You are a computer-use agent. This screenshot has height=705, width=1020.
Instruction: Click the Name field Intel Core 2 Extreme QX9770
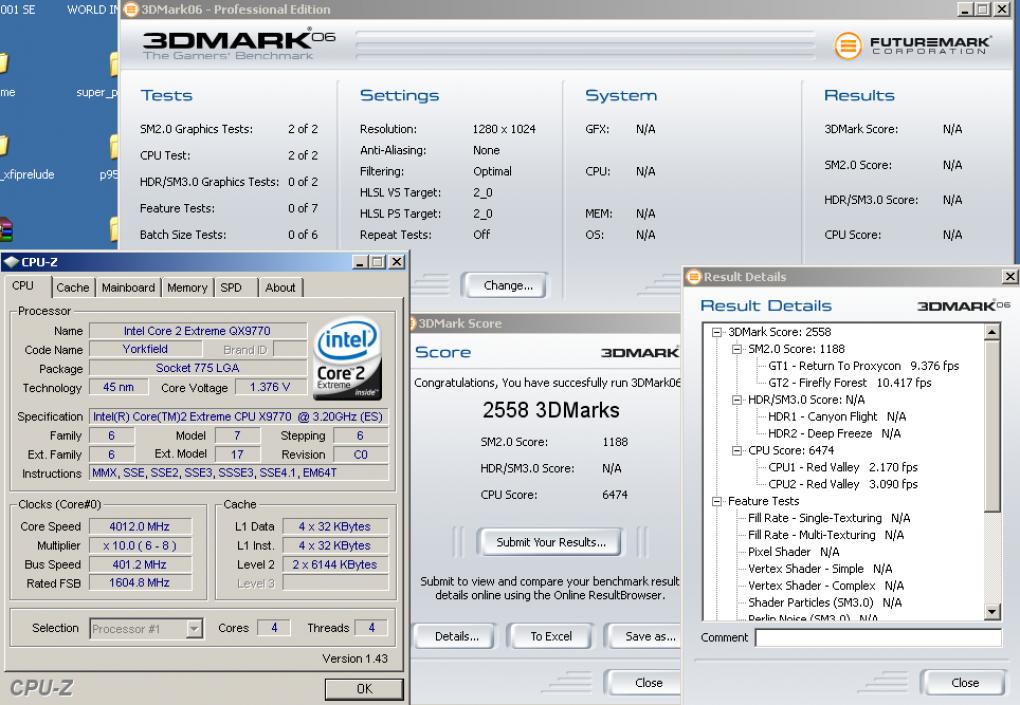(198, 331)
